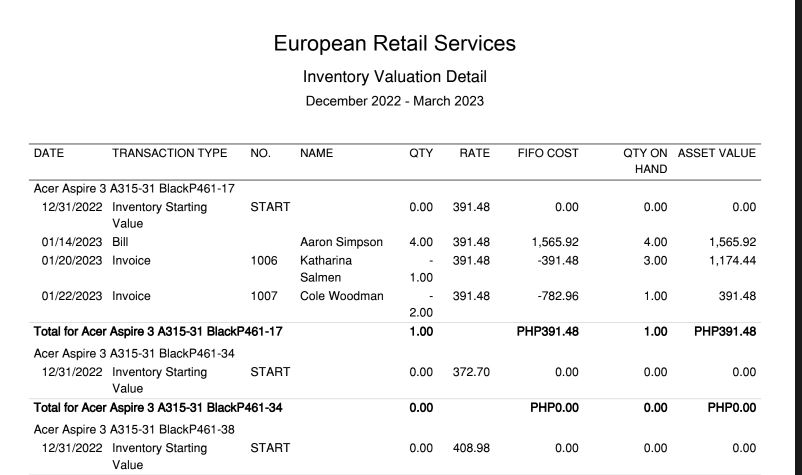Click the 1,565.92 FIFO cost amount
Image resolution: width=802 pixels, height=475 pixels.
[552, 242]
